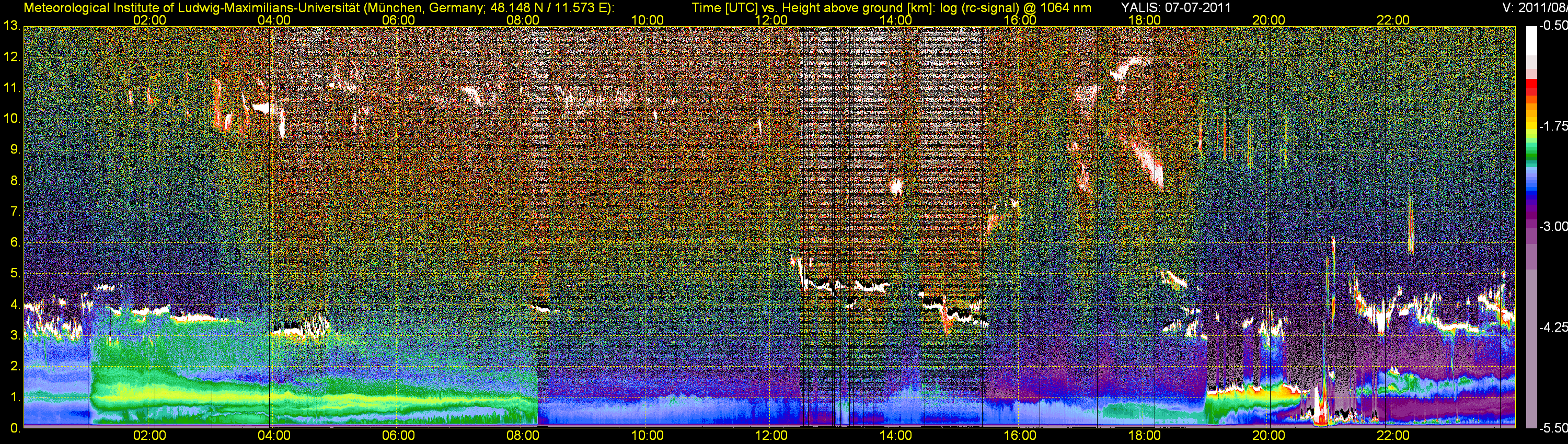Click the 12. km height axis label
1568x444 pixels.
tap(12, 57)
